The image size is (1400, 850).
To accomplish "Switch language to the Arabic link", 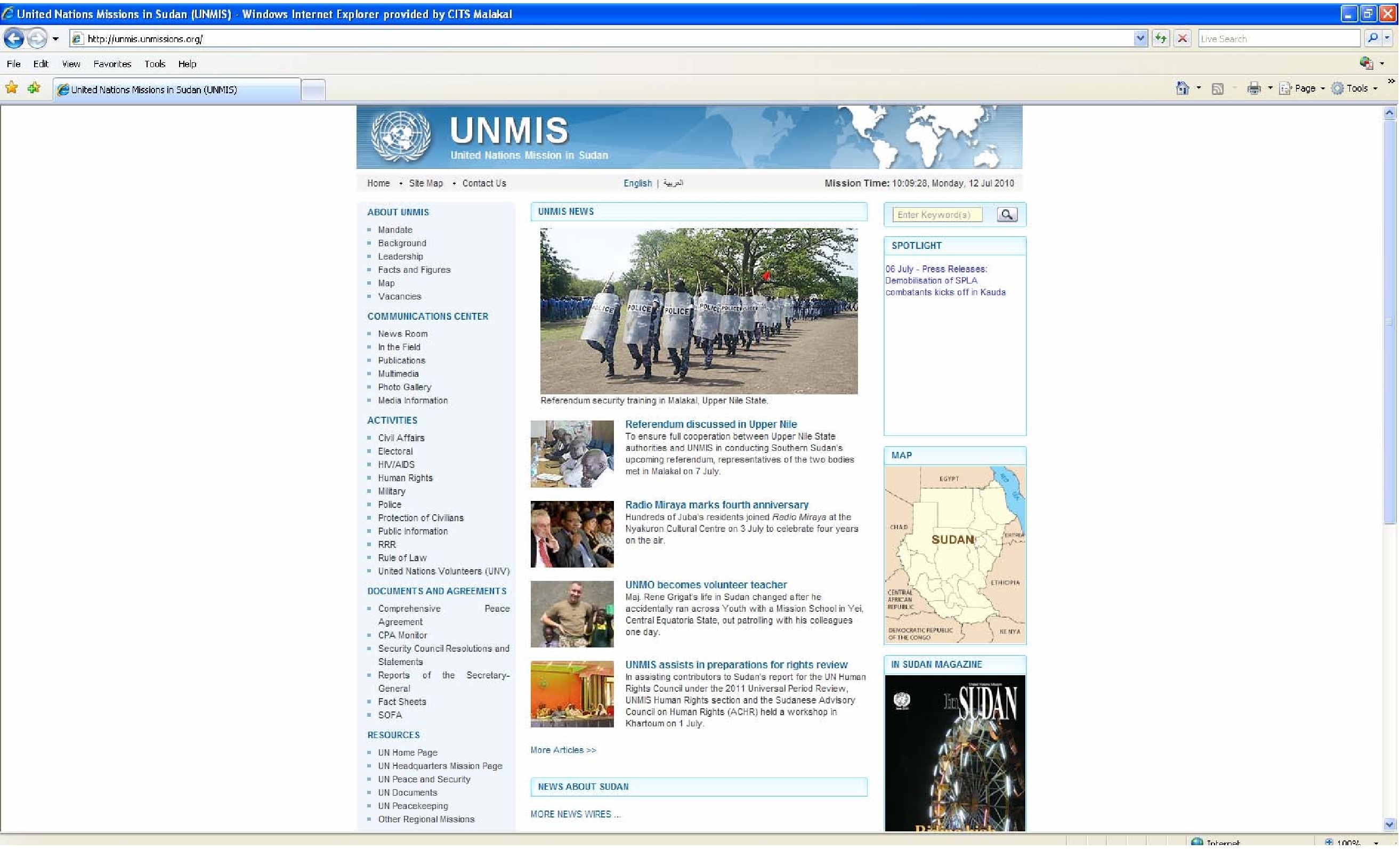I will point(673,183).
